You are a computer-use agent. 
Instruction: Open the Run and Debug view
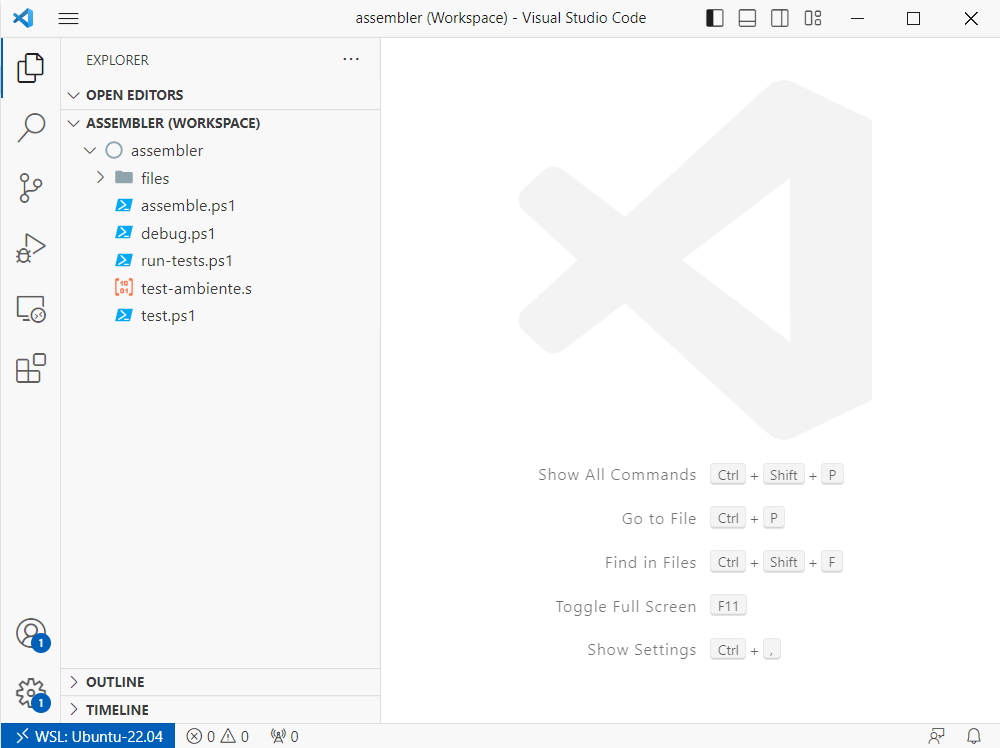pyautogui.click(x=31, y=248)
